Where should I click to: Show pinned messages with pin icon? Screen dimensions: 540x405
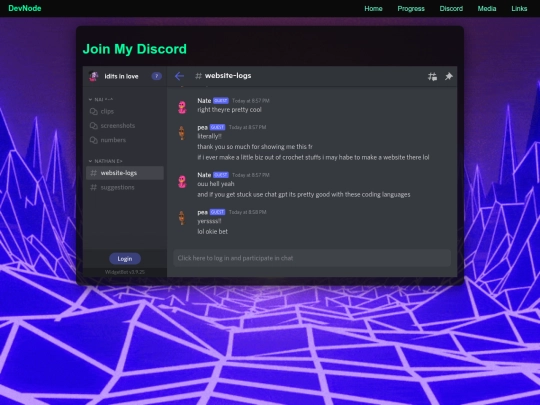point(448,76)
